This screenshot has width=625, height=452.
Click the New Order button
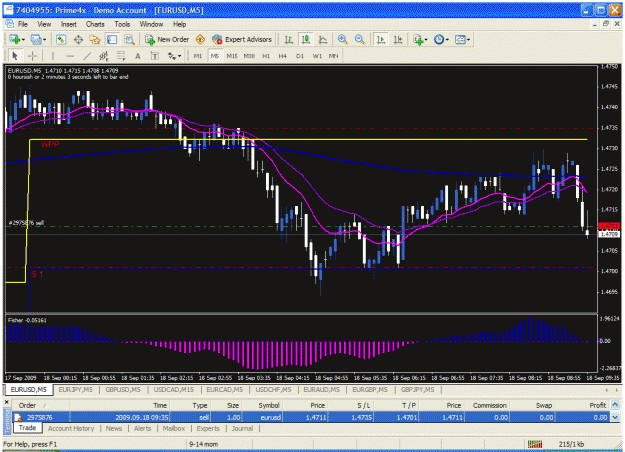click(167, 39)
